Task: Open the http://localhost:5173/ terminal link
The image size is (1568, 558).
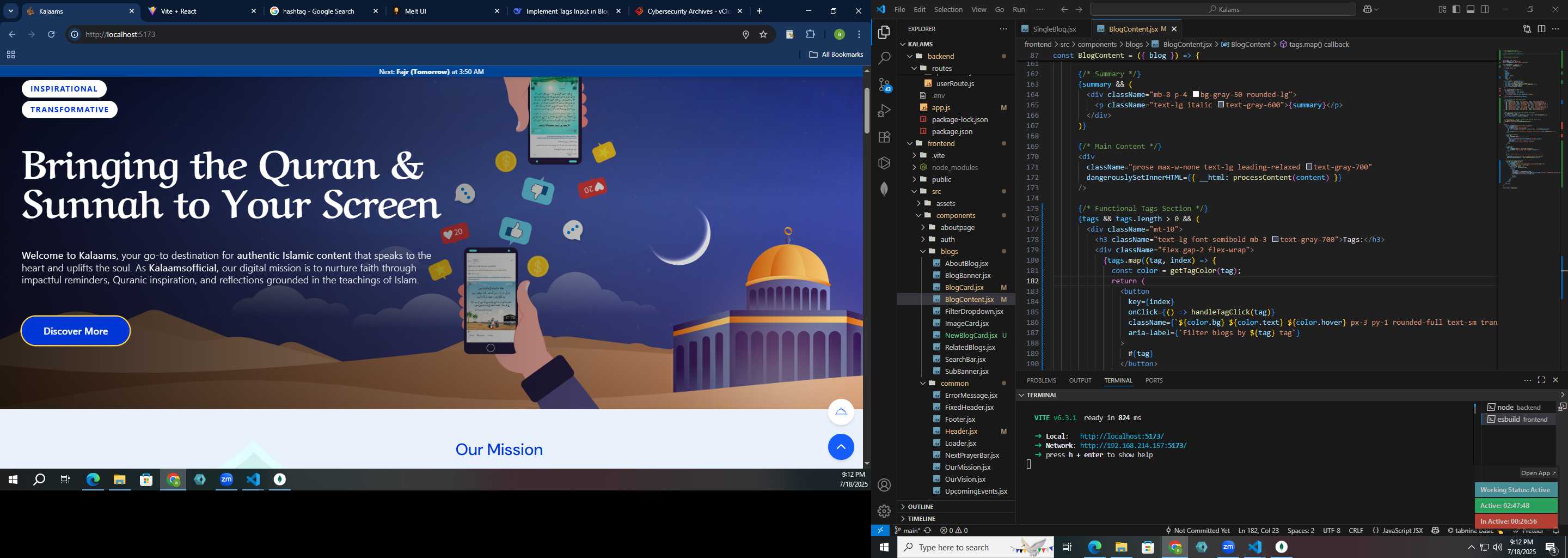Action: pos(1121,436)
